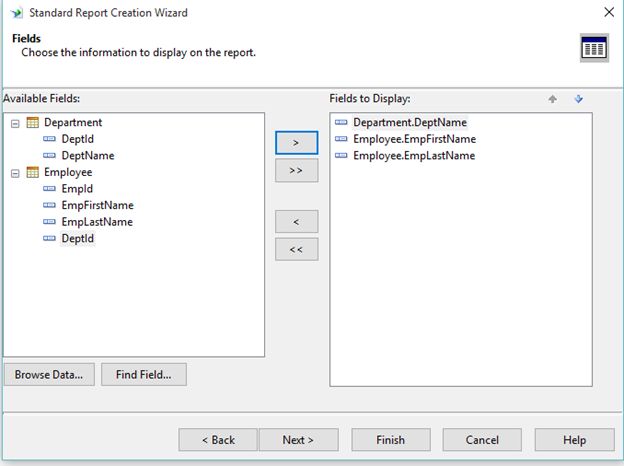Viewport: 624px width, 466px height.
Task: Click field icon beside EmpLastName in Available Fields
Action: [49, 222]
